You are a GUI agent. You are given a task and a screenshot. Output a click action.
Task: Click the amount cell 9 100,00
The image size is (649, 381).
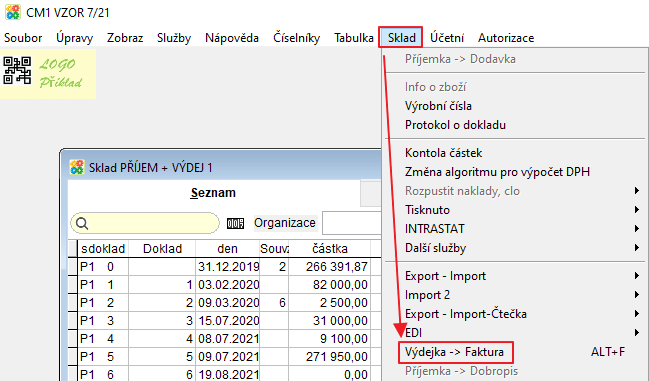click(329, 339)
